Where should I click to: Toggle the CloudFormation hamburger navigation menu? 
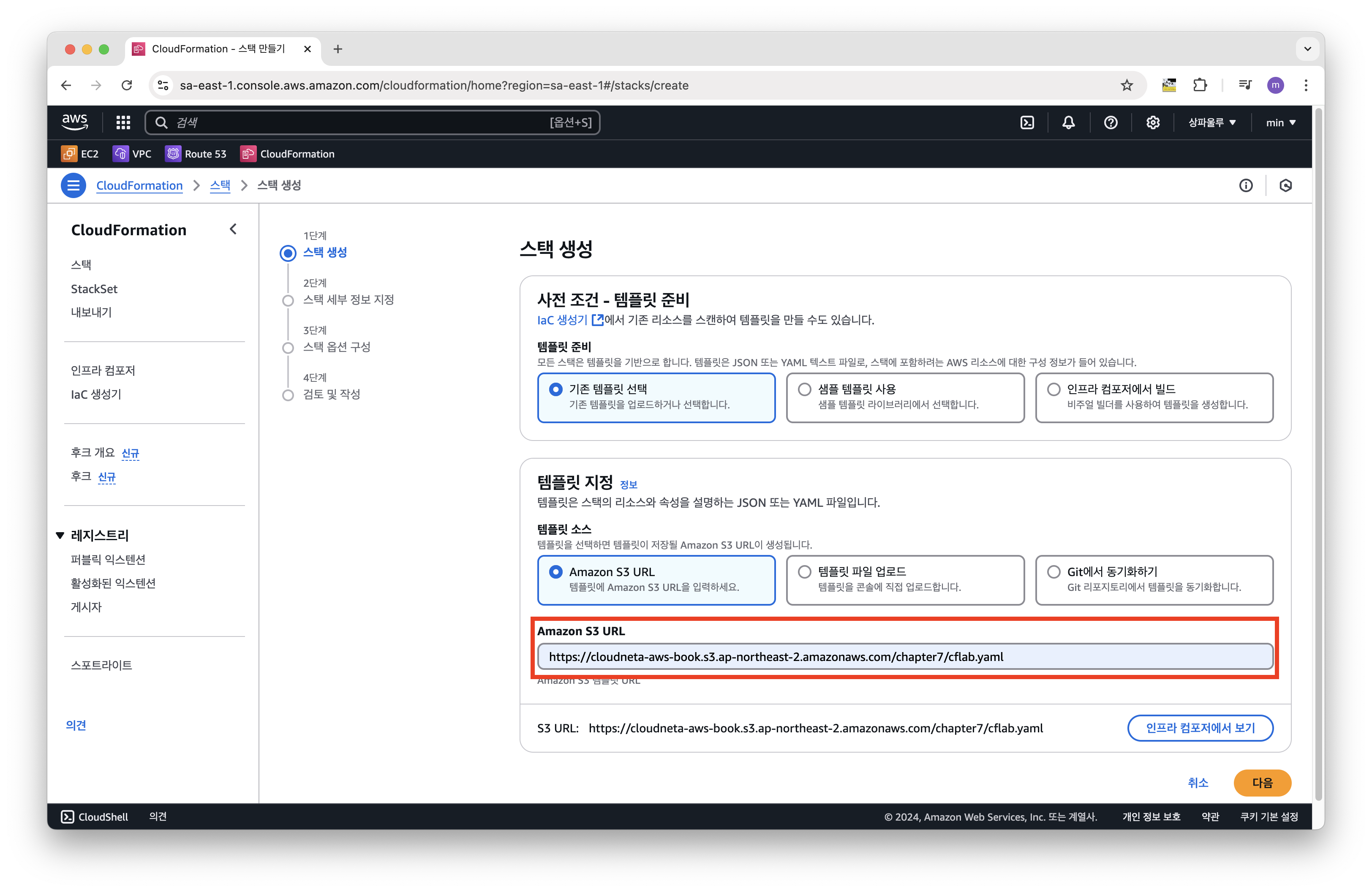click(73, 185)
